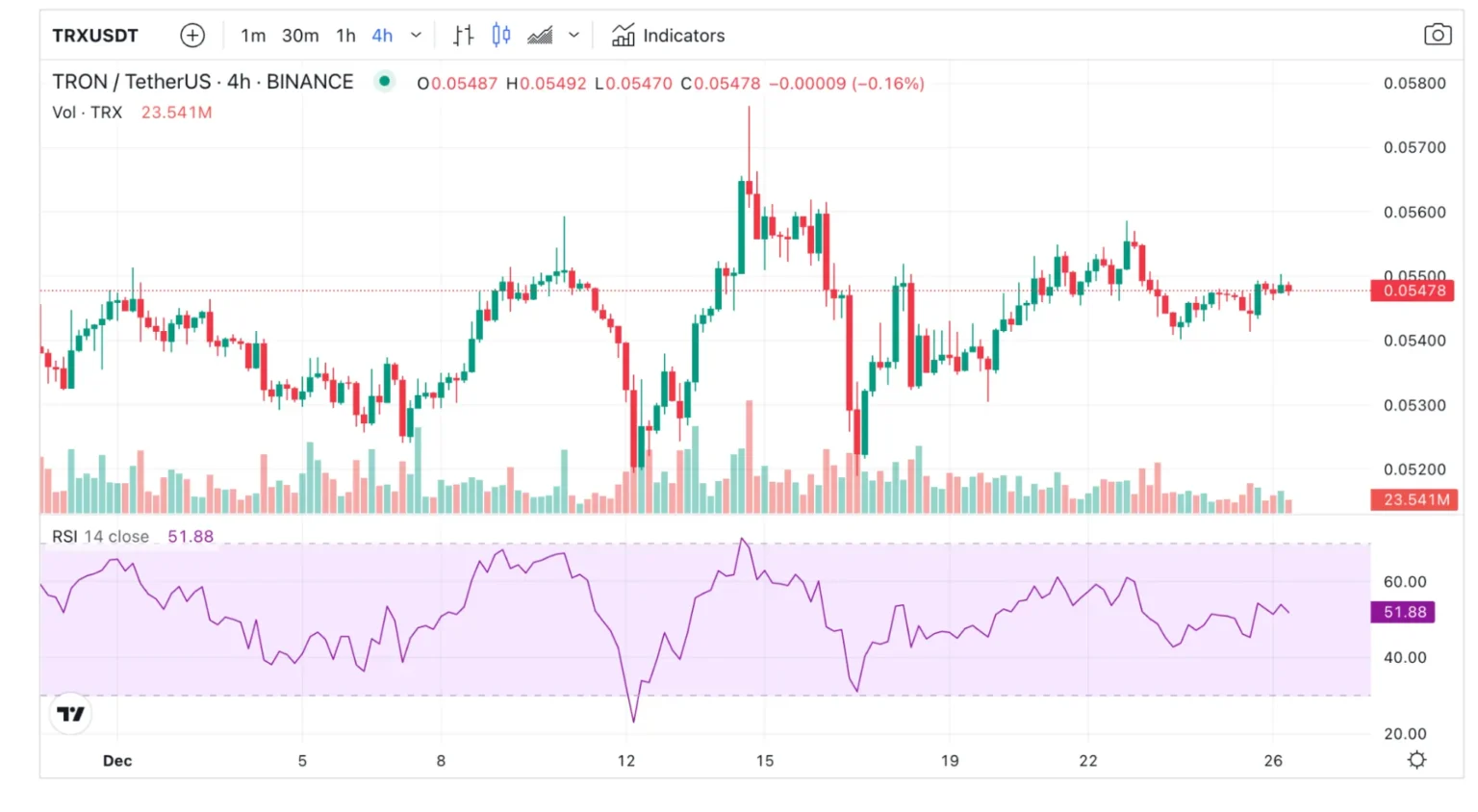Toggle the green dot next to chart title
The height and width of the screenshot is (812, 1478).
click(384, 82)
